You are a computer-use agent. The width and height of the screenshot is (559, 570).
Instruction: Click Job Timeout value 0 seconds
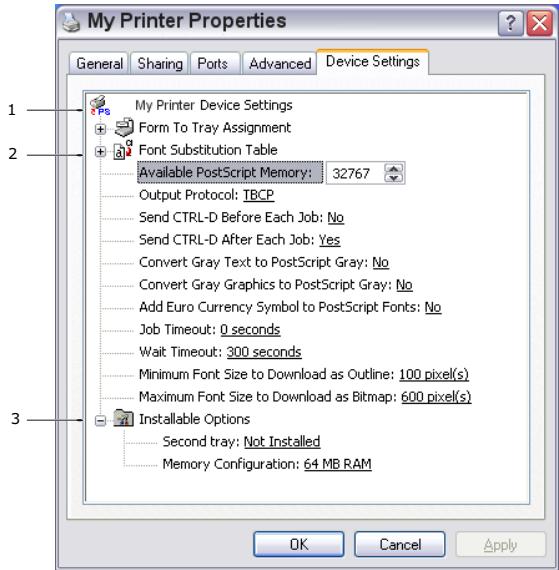click(250, 330)
